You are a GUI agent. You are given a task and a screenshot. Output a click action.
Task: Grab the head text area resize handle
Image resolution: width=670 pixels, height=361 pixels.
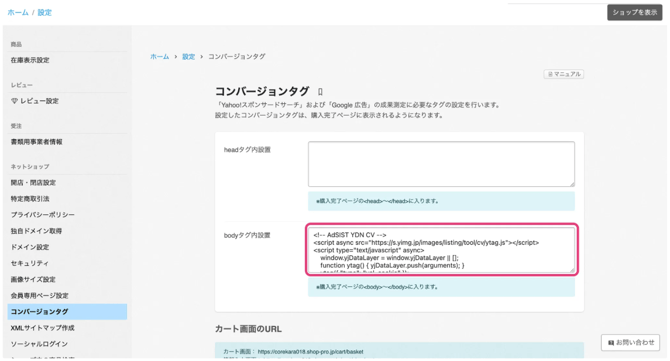(x=572, y=184)
